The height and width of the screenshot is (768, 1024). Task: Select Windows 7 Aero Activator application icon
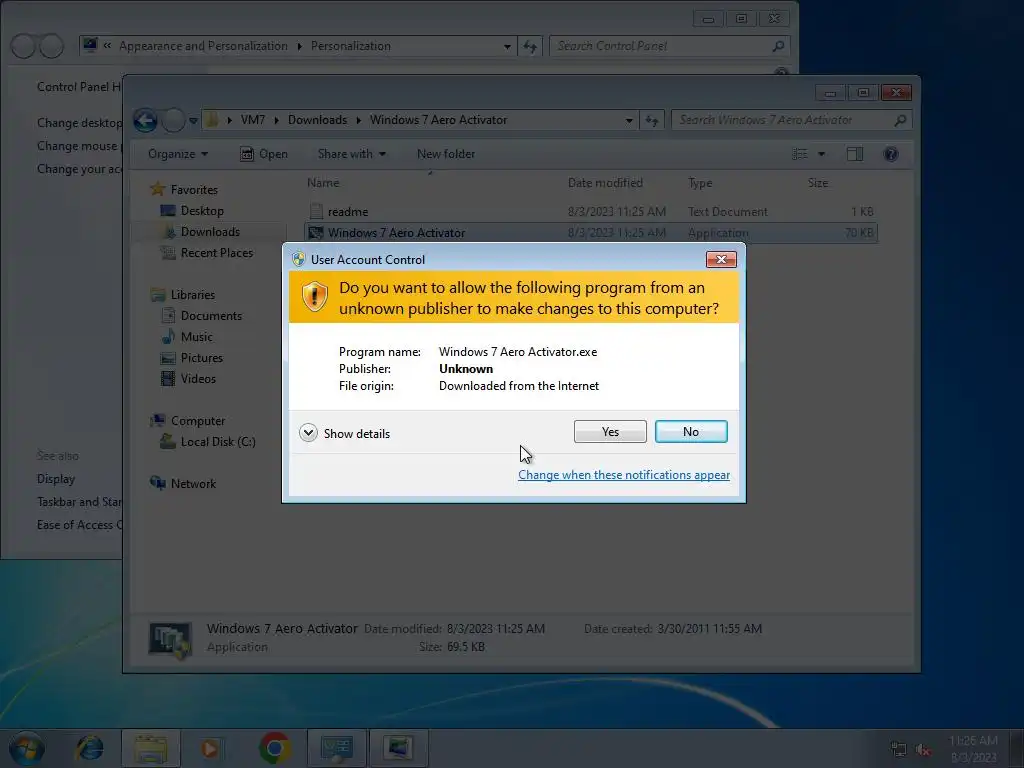pyautogui.click(x=316, y=232)
